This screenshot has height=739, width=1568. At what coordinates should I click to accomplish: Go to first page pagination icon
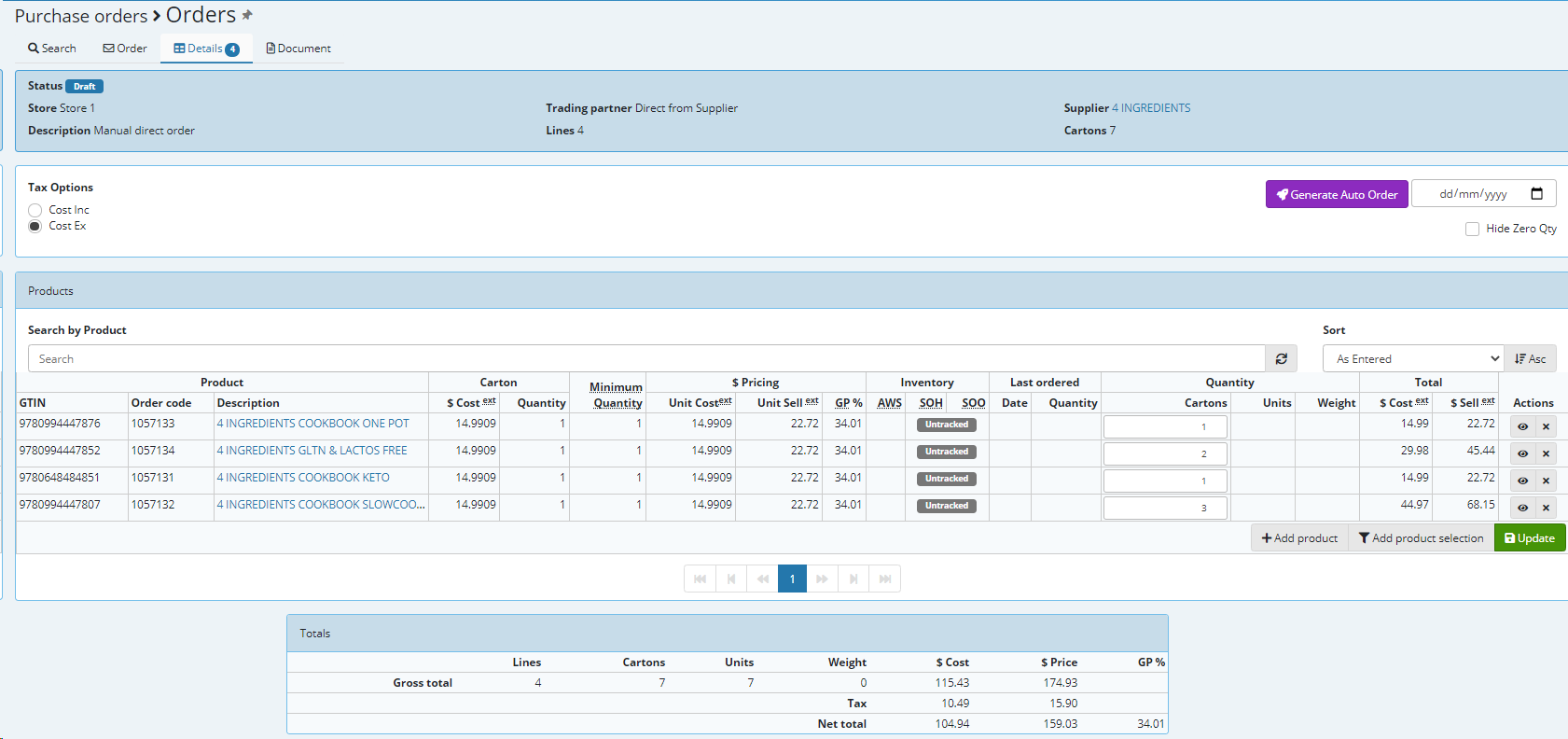(700, 579)
